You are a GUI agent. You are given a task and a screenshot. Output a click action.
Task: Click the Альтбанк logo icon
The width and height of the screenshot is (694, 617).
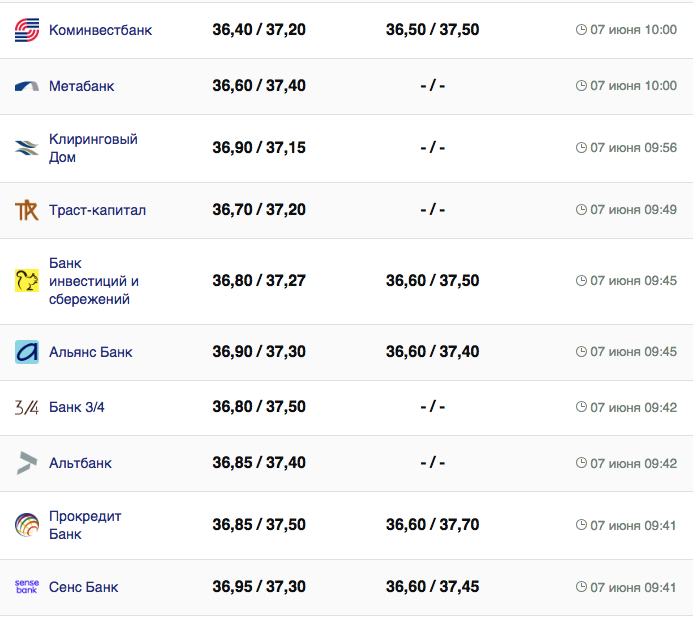coord(27,463)
